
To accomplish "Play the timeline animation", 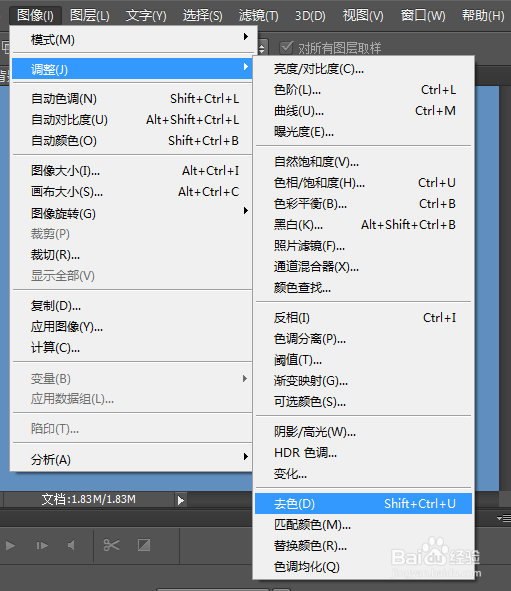I will pyautogui.click(x=10, y=545).
